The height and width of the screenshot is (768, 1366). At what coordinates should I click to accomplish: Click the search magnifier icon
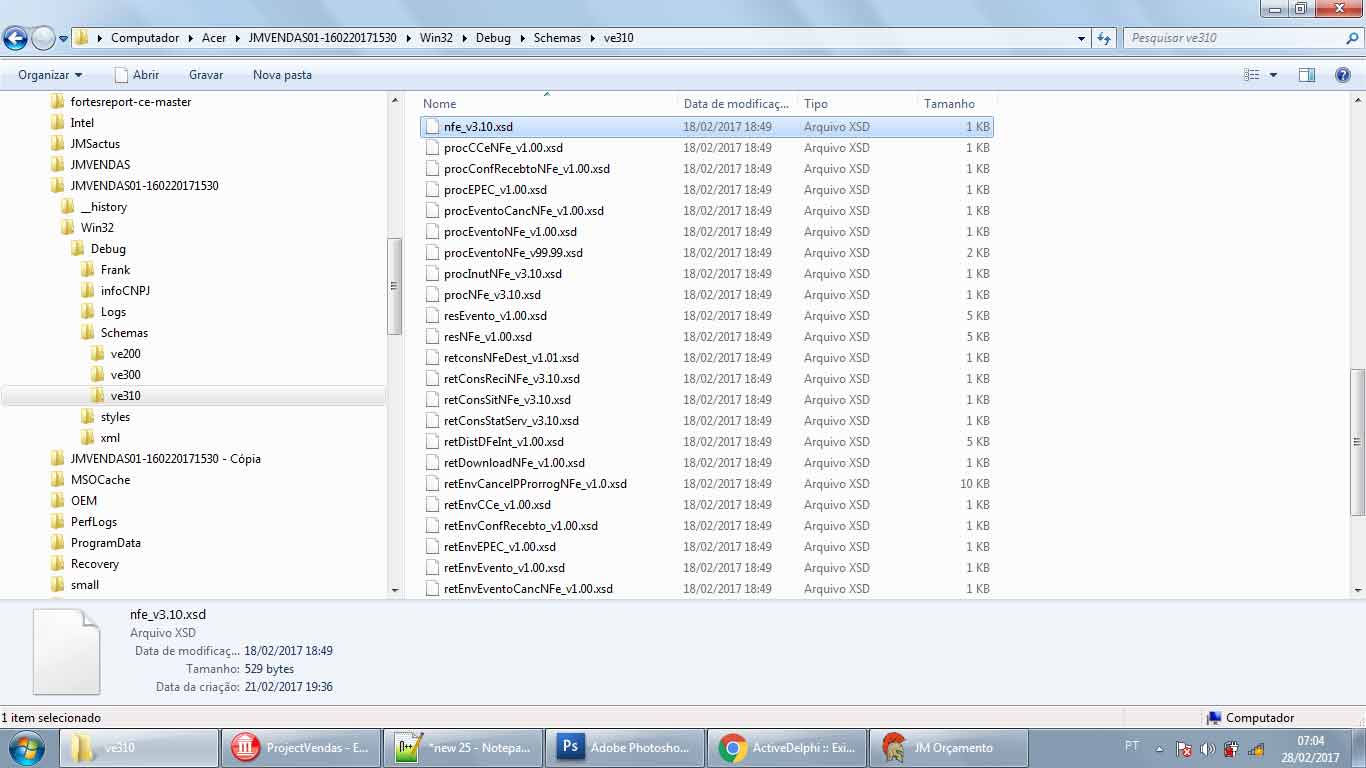coord(1353,38)
